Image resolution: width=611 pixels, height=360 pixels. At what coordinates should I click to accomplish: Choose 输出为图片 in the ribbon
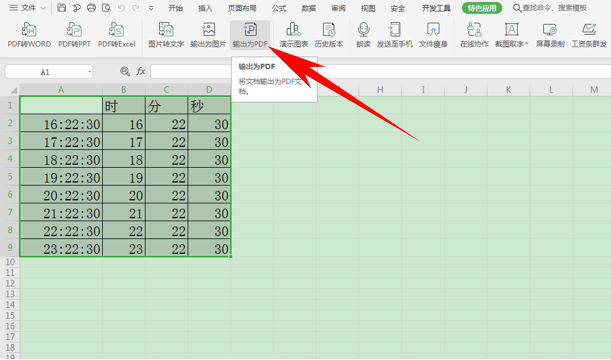(x=208, y=35)
